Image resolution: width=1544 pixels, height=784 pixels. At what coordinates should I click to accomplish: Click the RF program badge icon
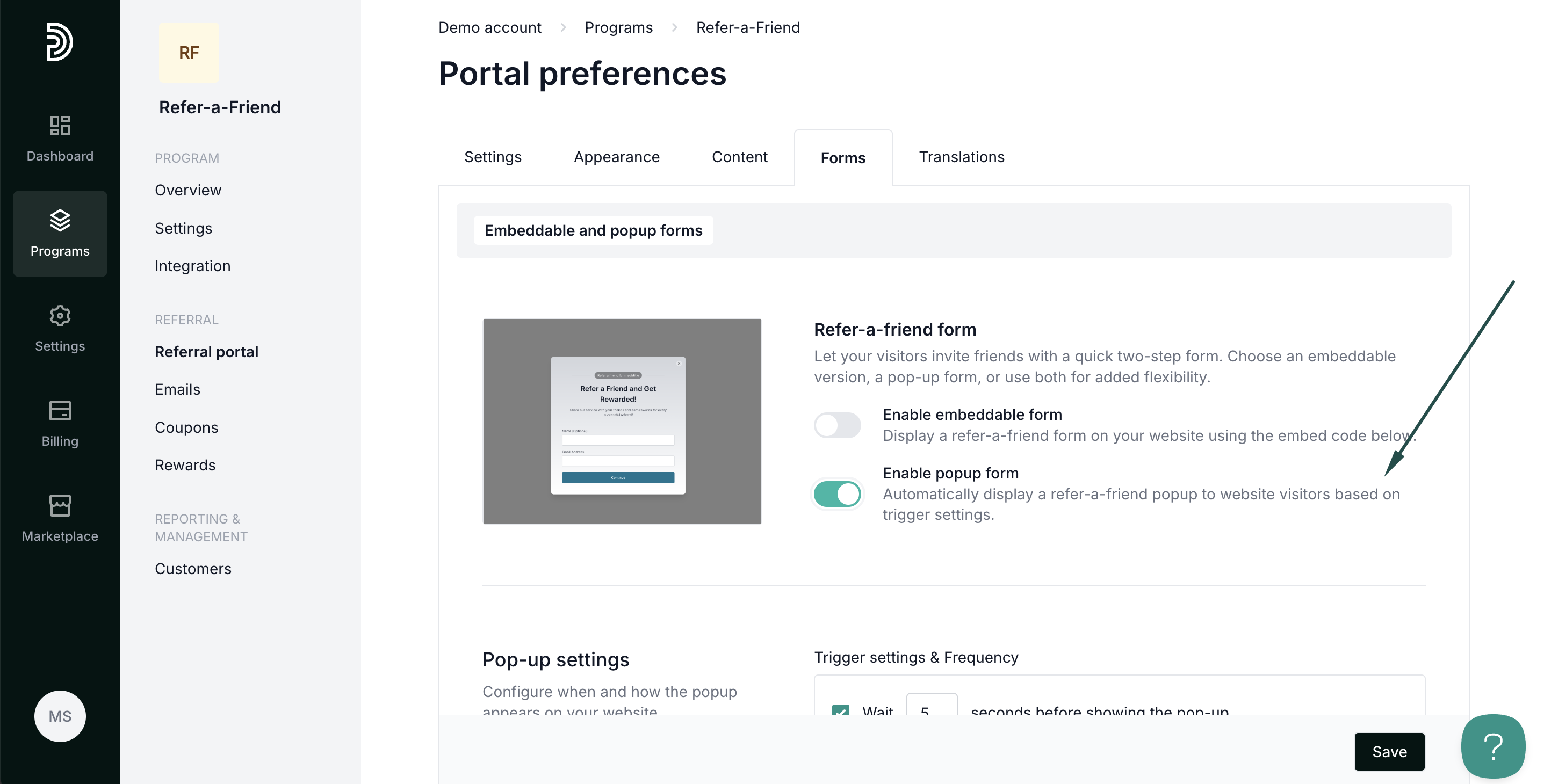click(x=189, y=53)
